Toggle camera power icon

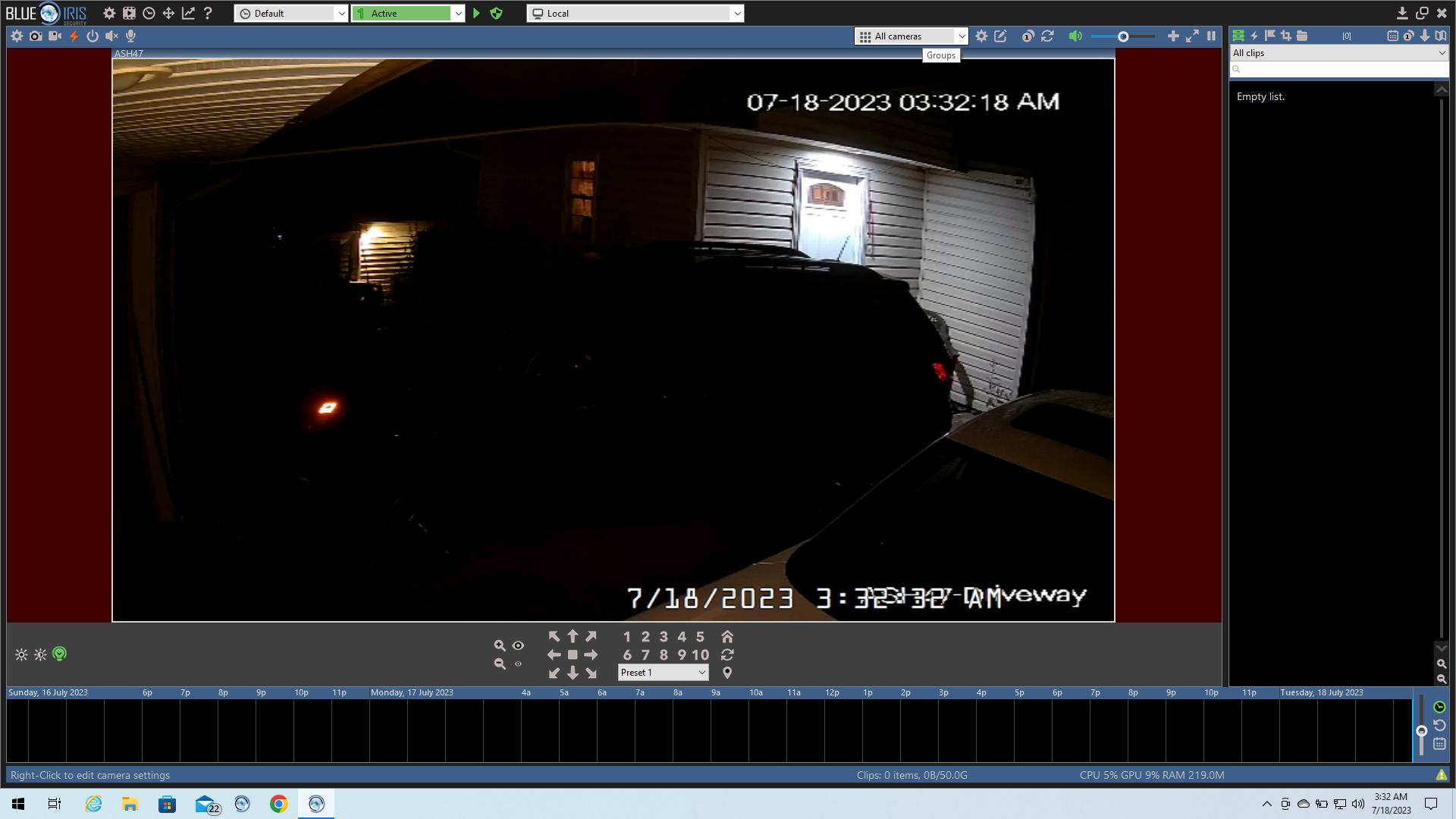click(x=93, y=36)
